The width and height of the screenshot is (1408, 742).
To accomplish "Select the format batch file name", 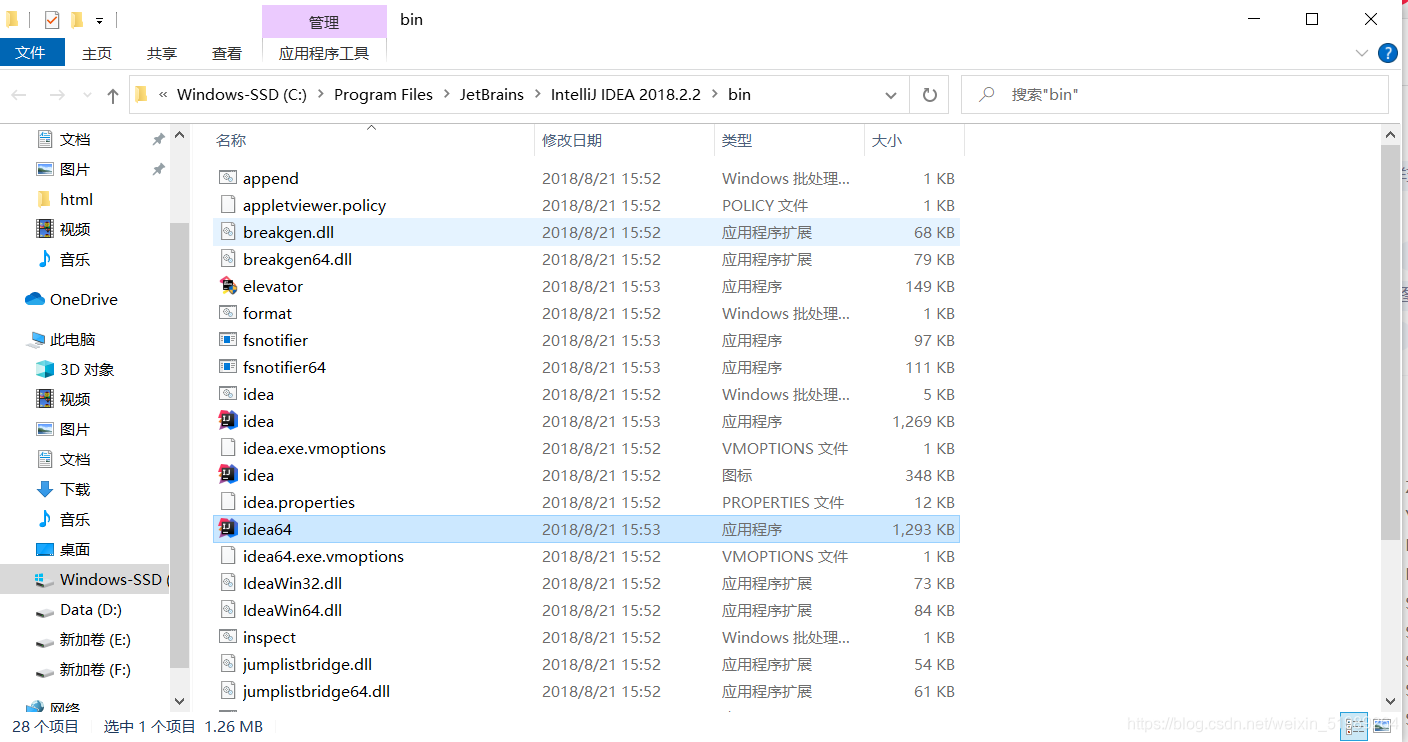I will 267,313.
